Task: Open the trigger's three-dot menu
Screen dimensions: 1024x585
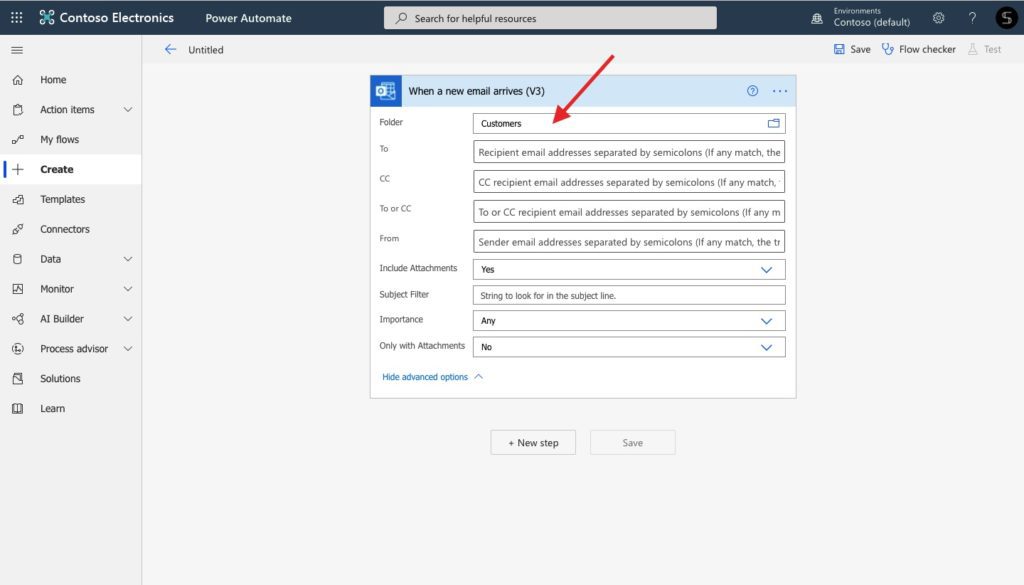Action: point(780,91)
